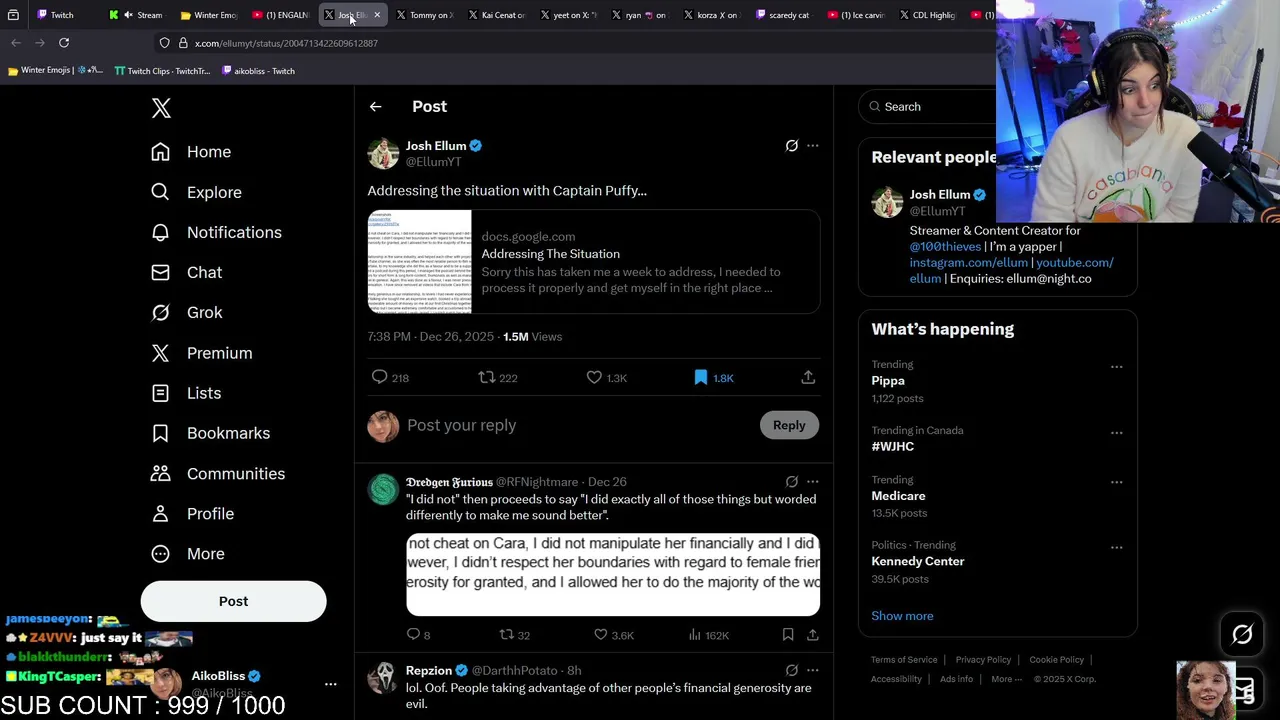Click Show more under What's happening
This screenshot has height=720, width=1280.
(x=902, y=616)
